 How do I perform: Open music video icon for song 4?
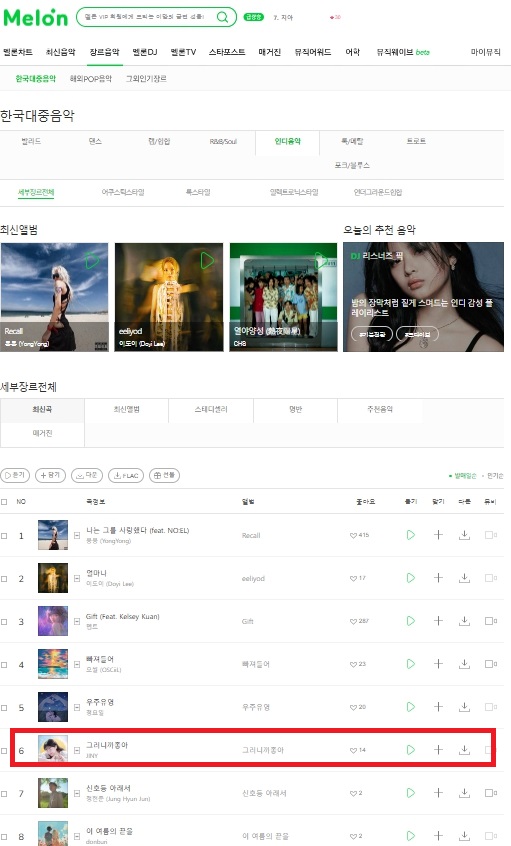coord(489,664)
